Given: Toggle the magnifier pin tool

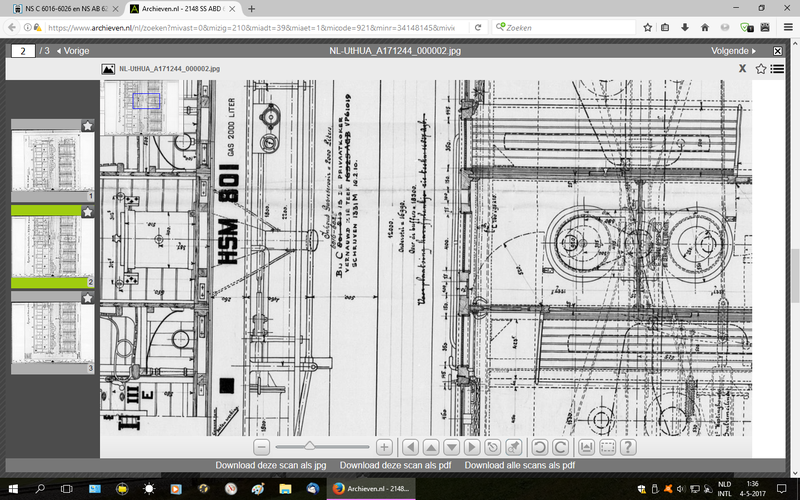Looking at the screenshot, I should (x=513, y=447).
